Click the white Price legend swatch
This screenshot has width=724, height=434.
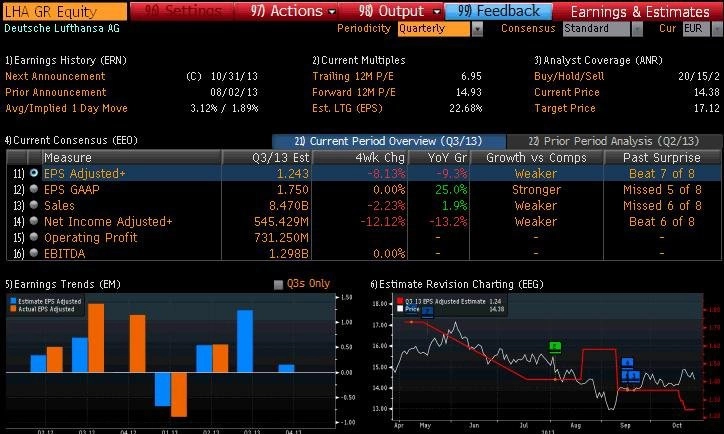(400, 308)
